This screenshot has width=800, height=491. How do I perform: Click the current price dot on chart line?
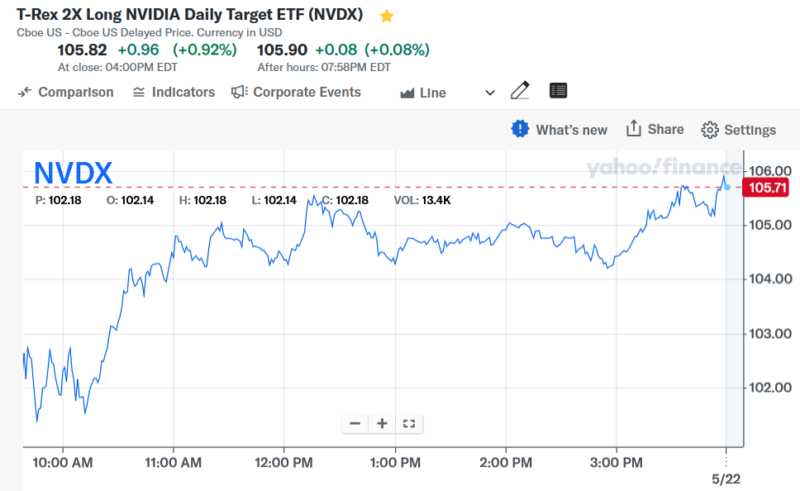[x=728, y=187]
